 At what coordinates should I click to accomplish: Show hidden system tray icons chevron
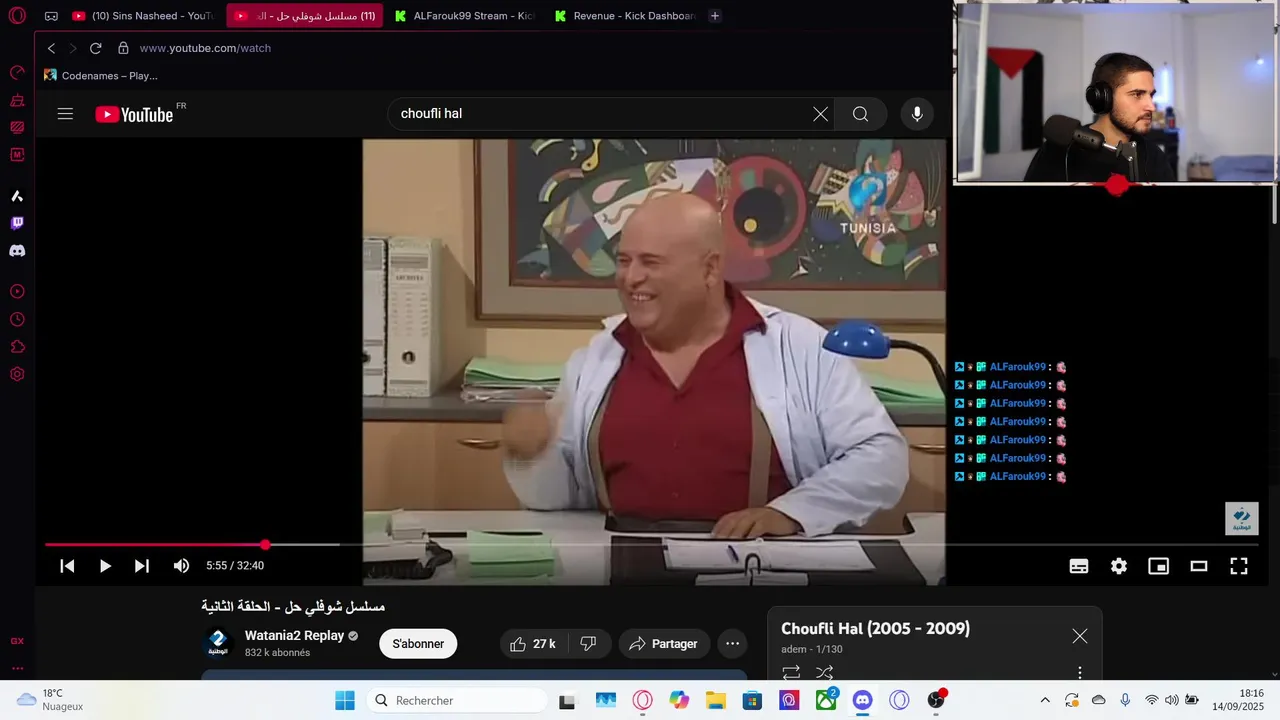1045,700
